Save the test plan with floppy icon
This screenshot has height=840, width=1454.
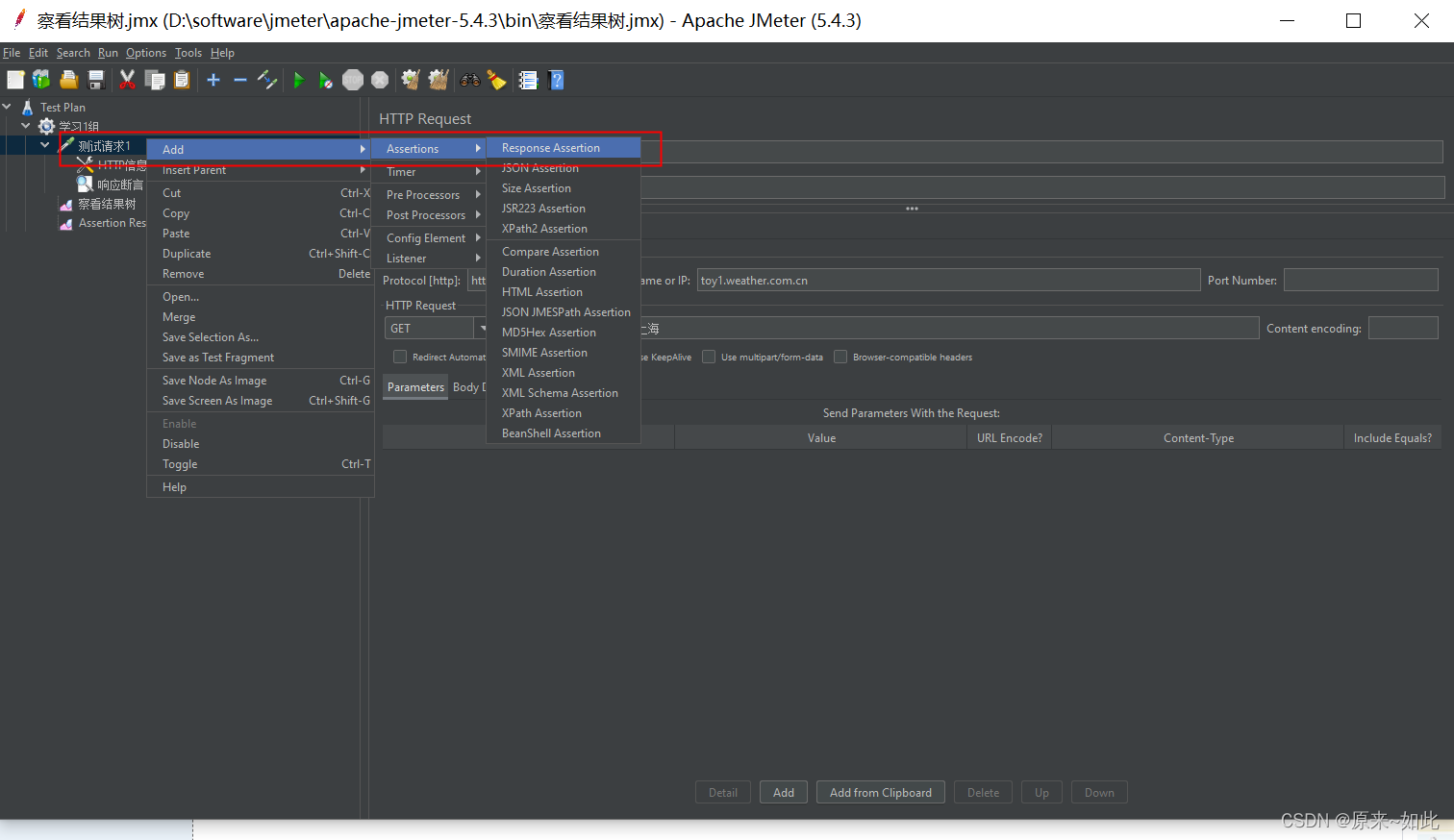pyautogui.click(x=96, y=80)
